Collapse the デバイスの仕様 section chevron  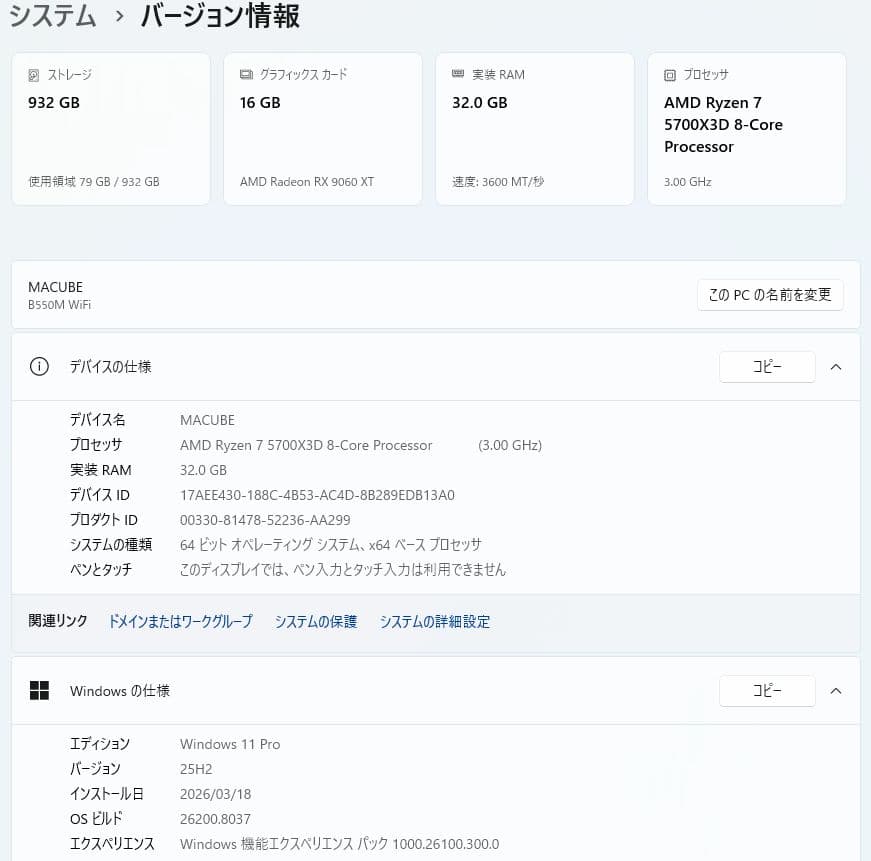point(836,367)
